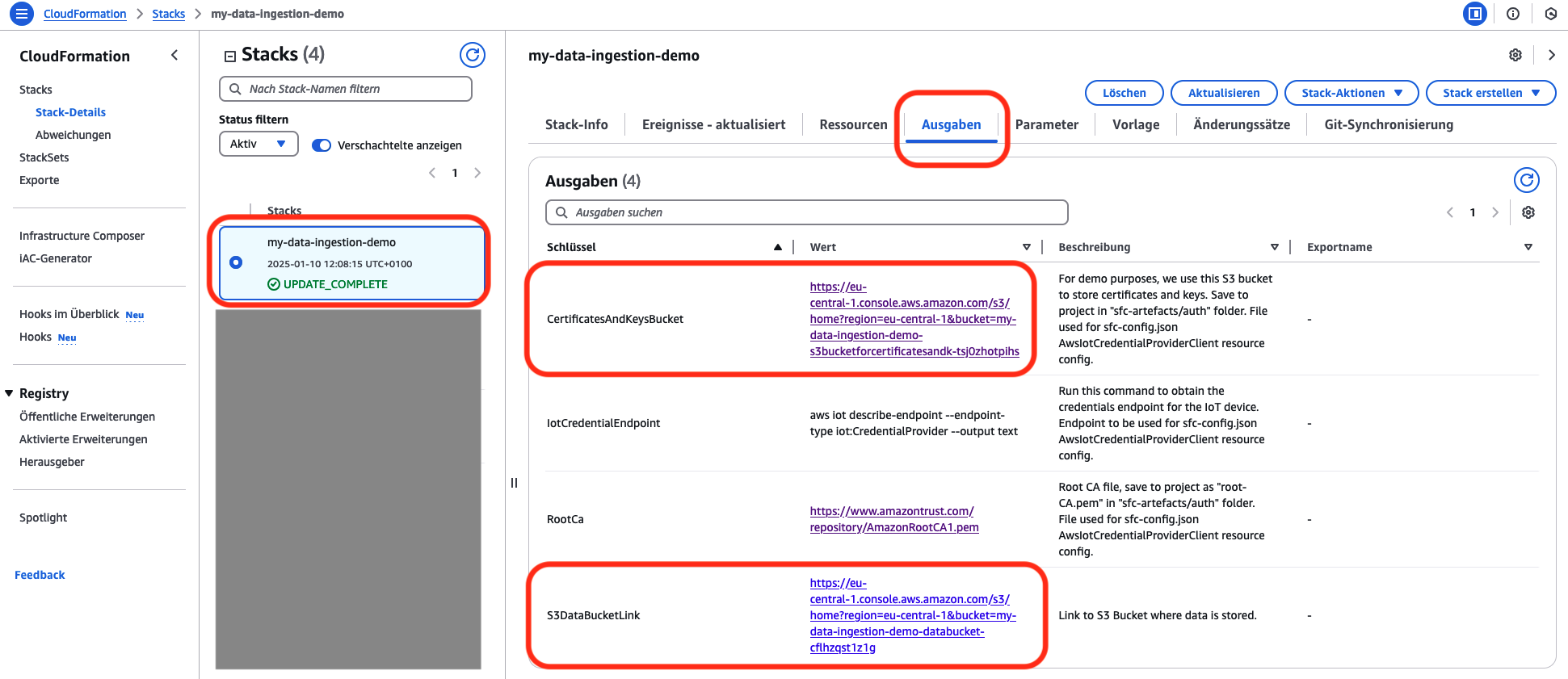This screenshot has width=1568, height=679.
Task: Switch to the Ressourcen tab
Action: coord(853,124)
